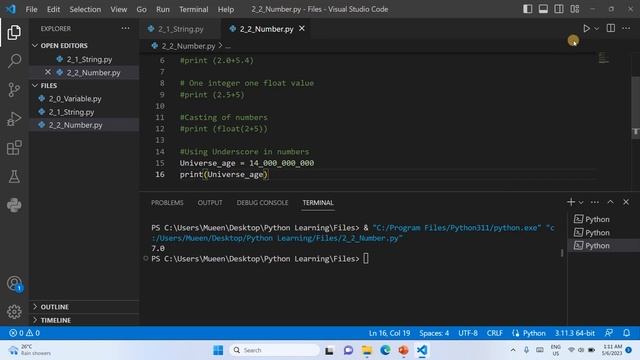Open notifications bell in status bar
The image size is (640, 360).
point(626,333)
